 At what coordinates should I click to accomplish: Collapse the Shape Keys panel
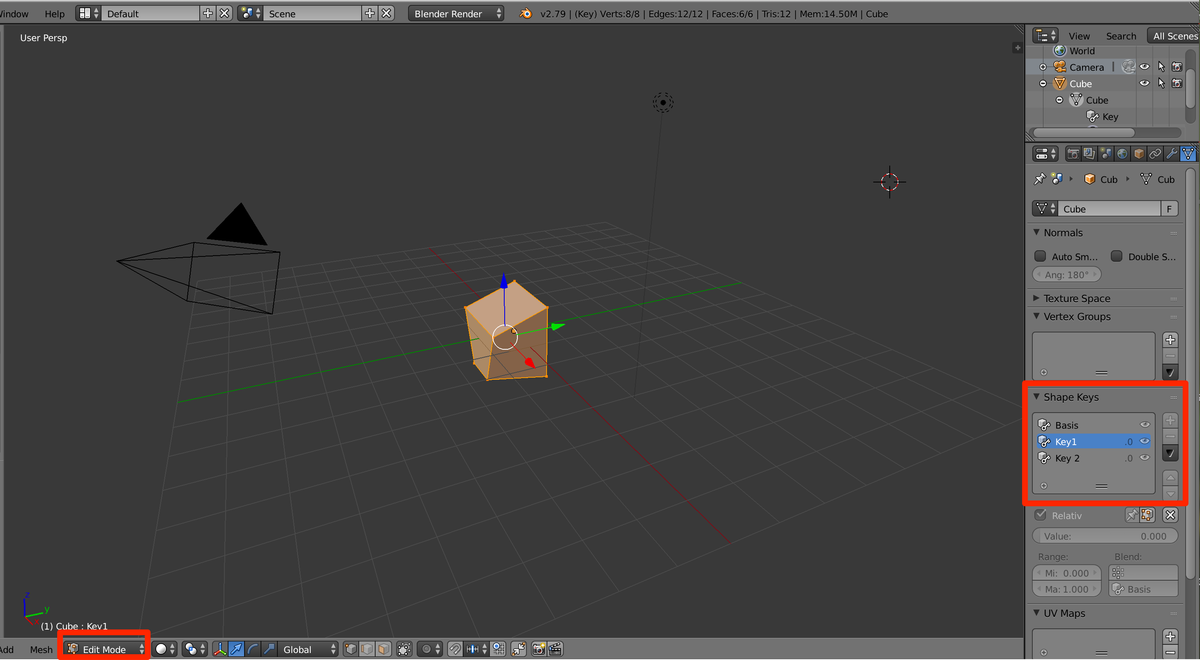click(1037, 397)
